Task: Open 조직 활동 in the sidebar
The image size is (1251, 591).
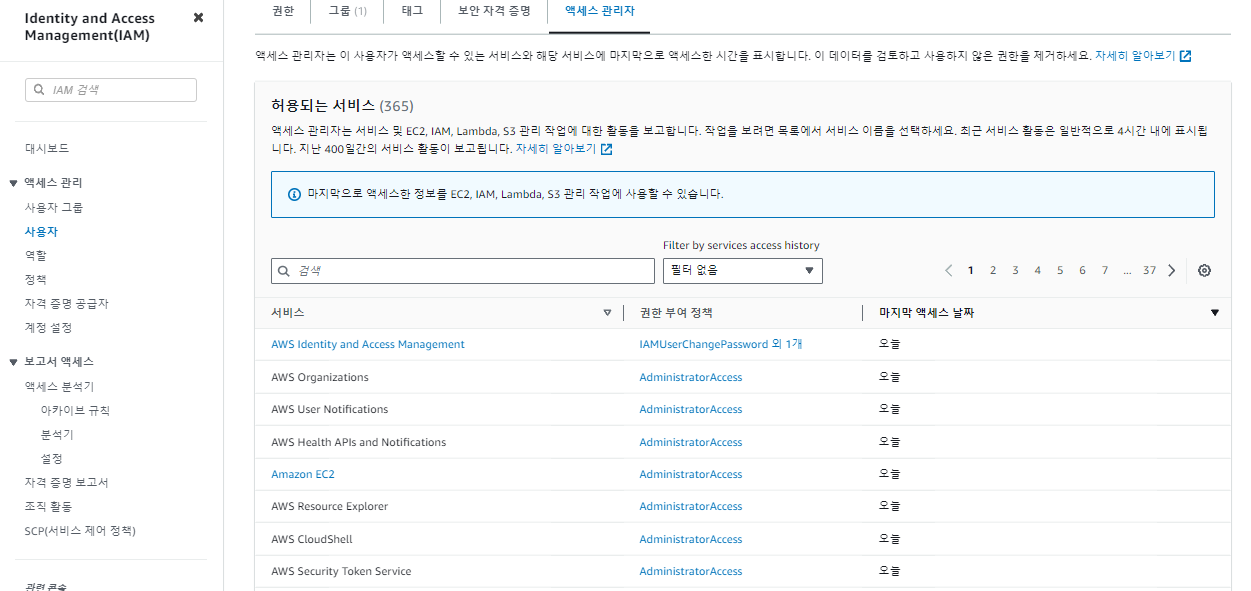Action: [48, 506]
